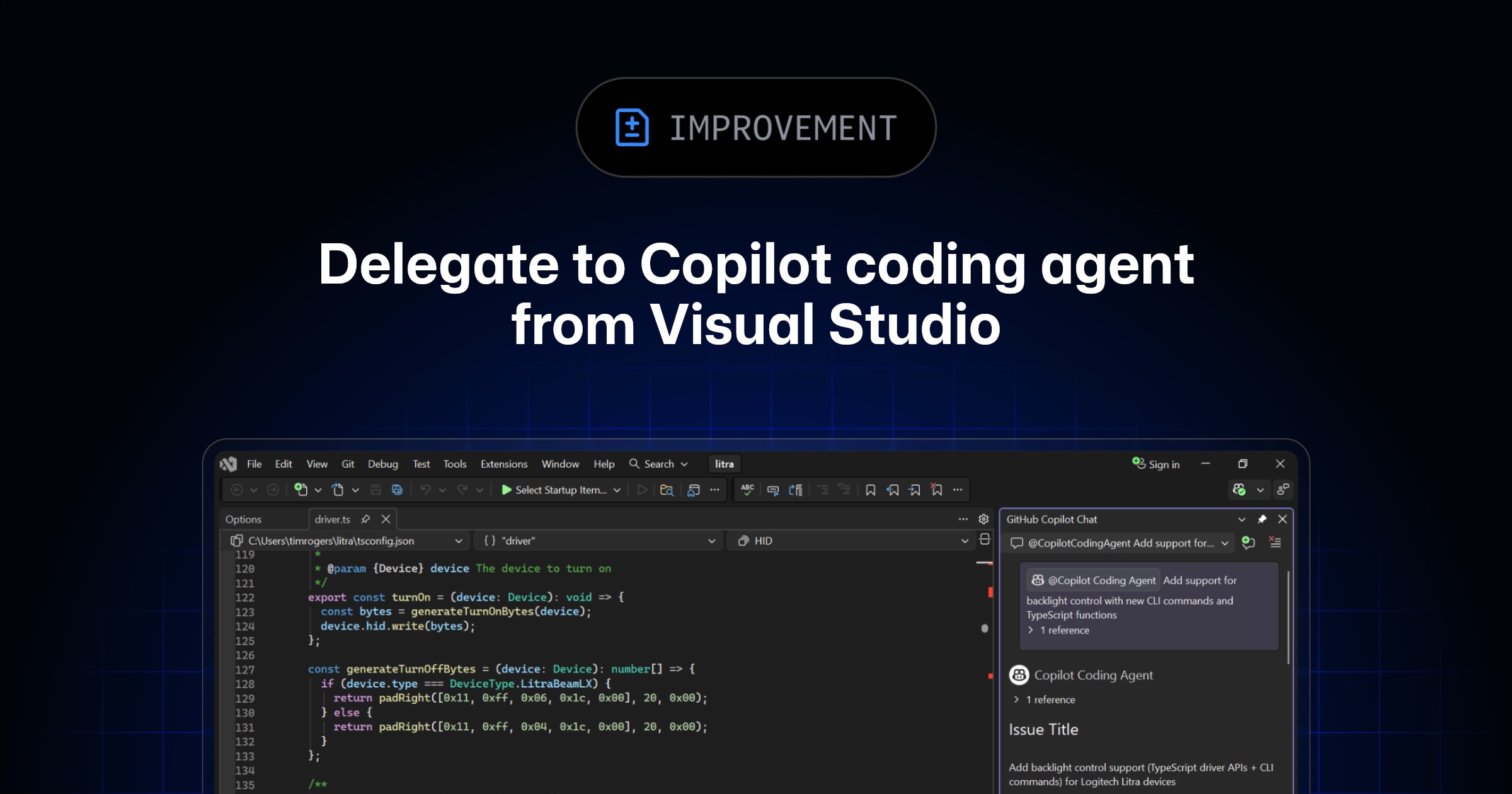The height and width of the screenshot is (794, 1512).
Task: Open the @CopilotCodingAgent conversation dropdown
Action: (x=1225, y=543)
